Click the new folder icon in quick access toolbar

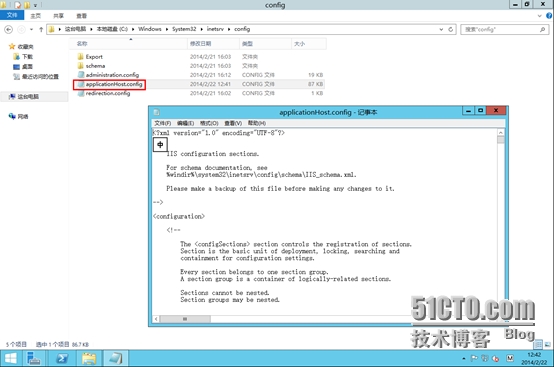27,5
